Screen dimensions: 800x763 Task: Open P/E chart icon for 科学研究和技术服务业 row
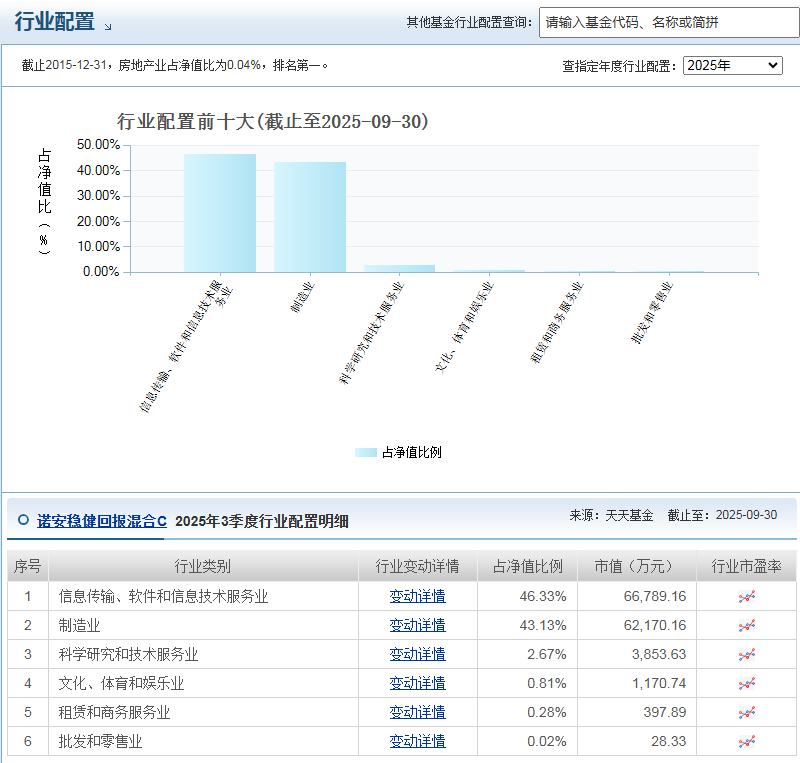coord(746,654)
